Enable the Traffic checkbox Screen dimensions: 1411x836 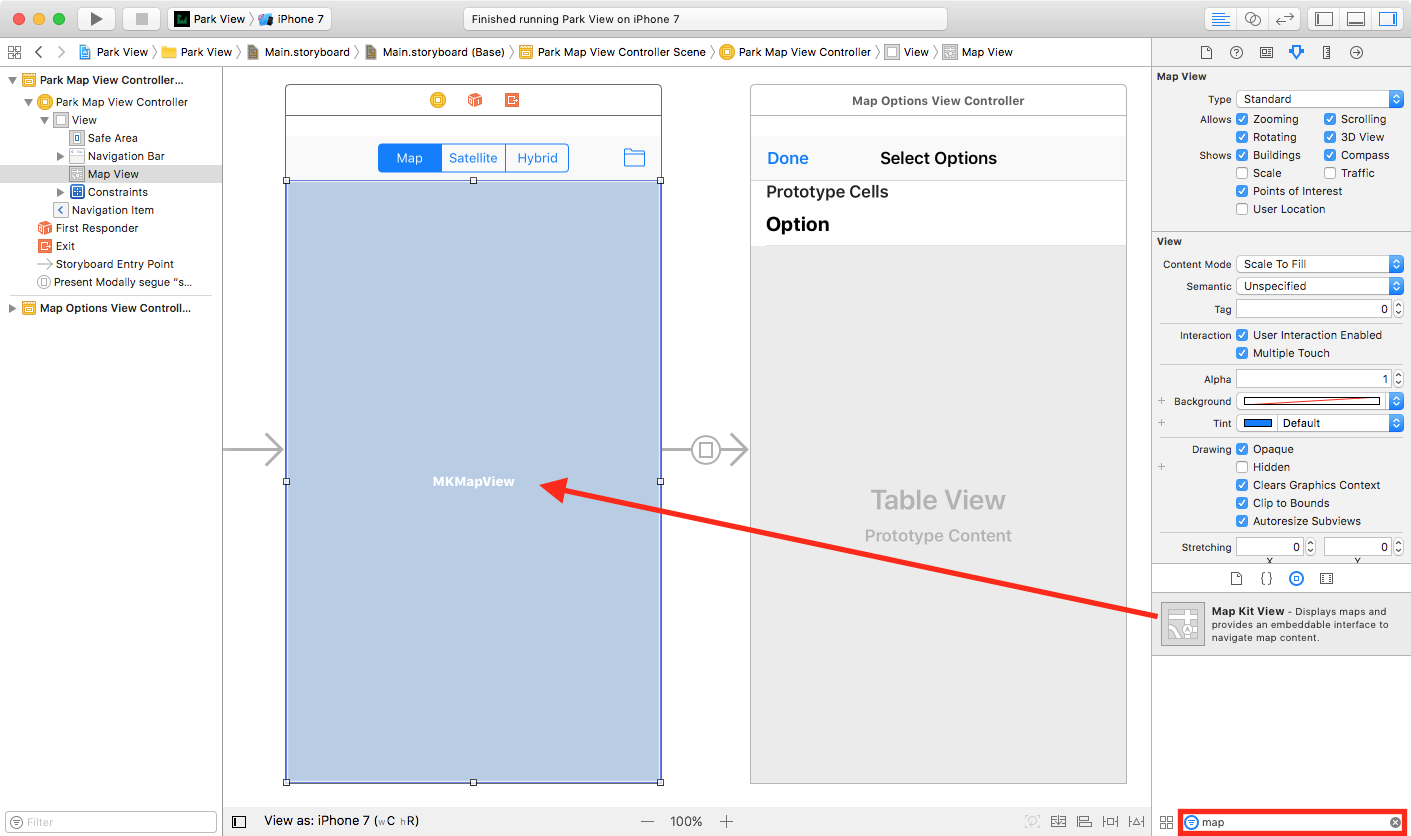[1330, 173]
